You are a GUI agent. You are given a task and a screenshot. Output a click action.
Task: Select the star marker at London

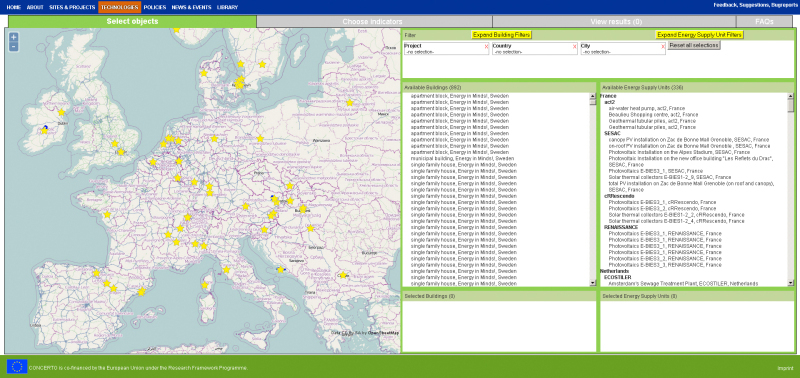[x=121, y=152]
